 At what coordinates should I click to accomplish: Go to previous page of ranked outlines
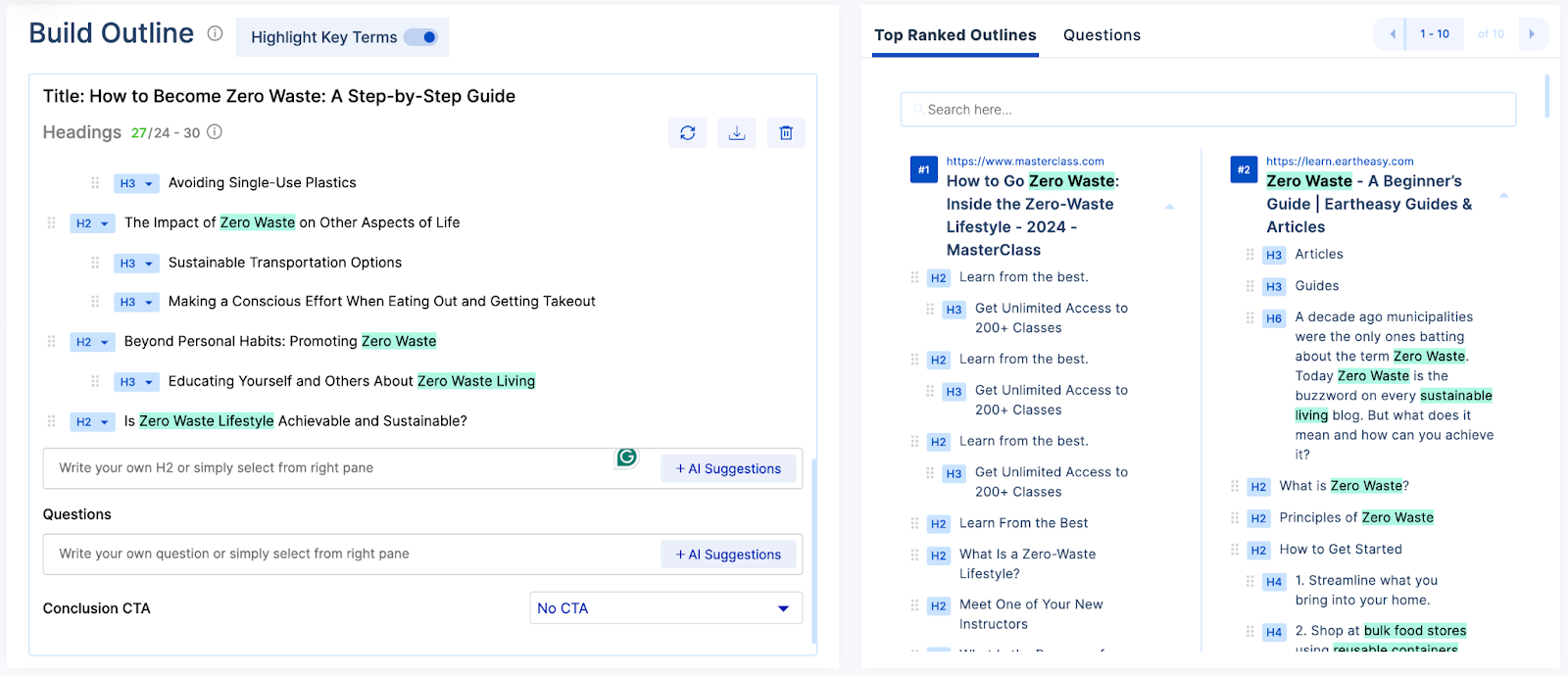pos(1392,34)
